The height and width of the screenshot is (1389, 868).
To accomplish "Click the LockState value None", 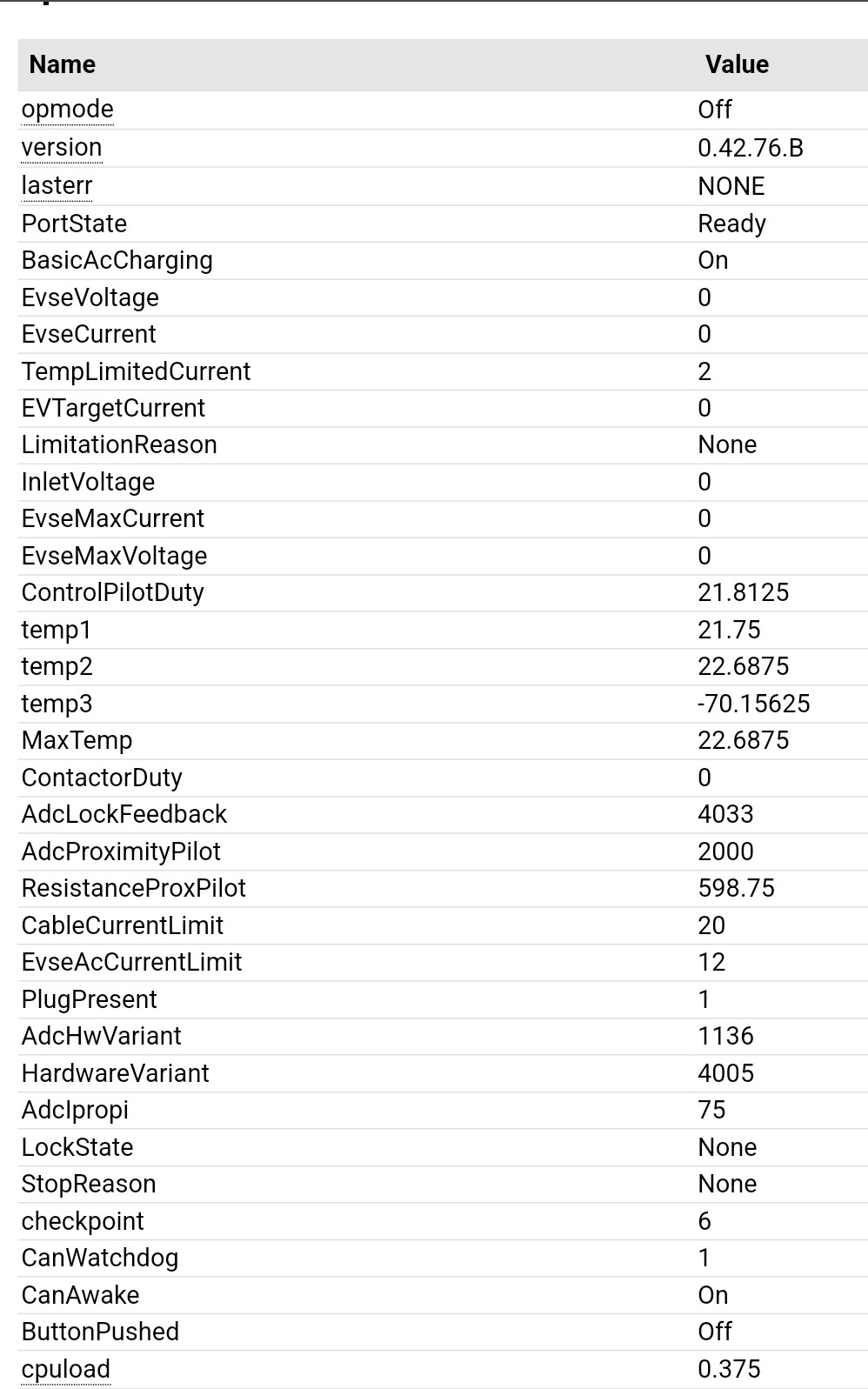I will tap(727, 1147).
